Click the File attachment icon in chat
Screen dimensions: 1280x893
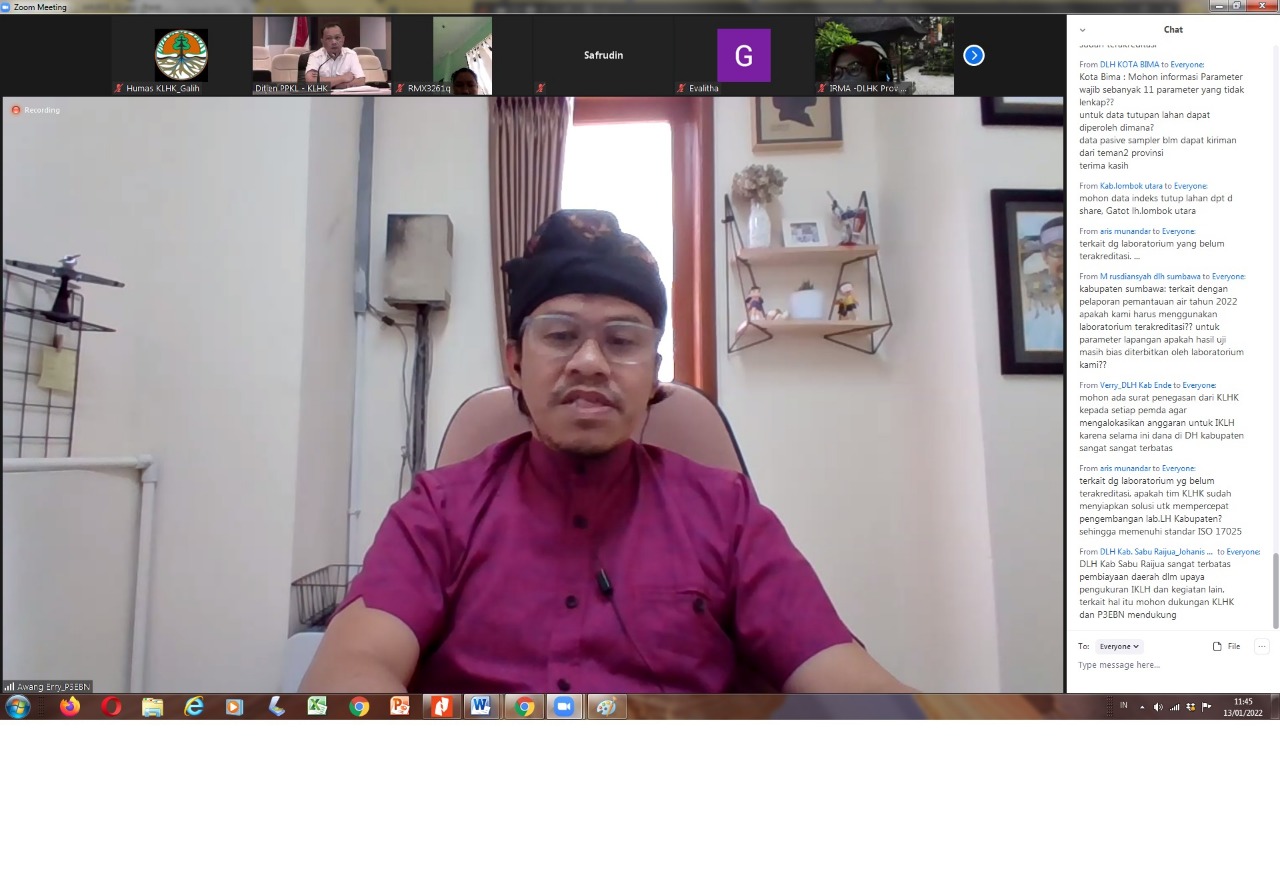point(1226,647)
